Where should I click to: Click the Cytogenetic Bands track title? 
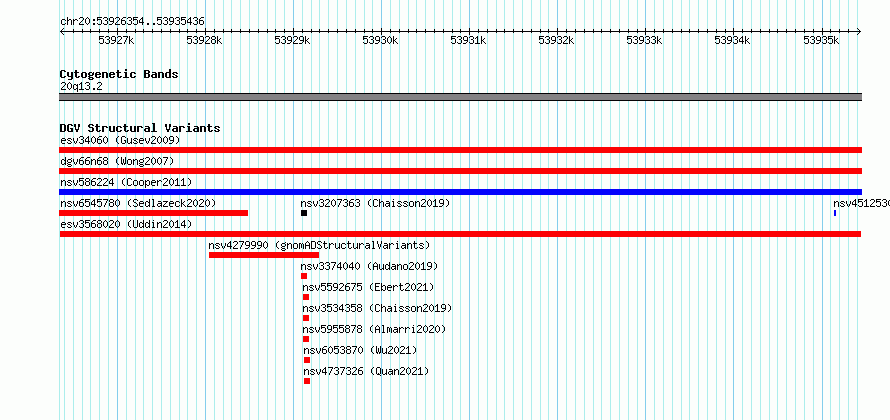[119, 74]
